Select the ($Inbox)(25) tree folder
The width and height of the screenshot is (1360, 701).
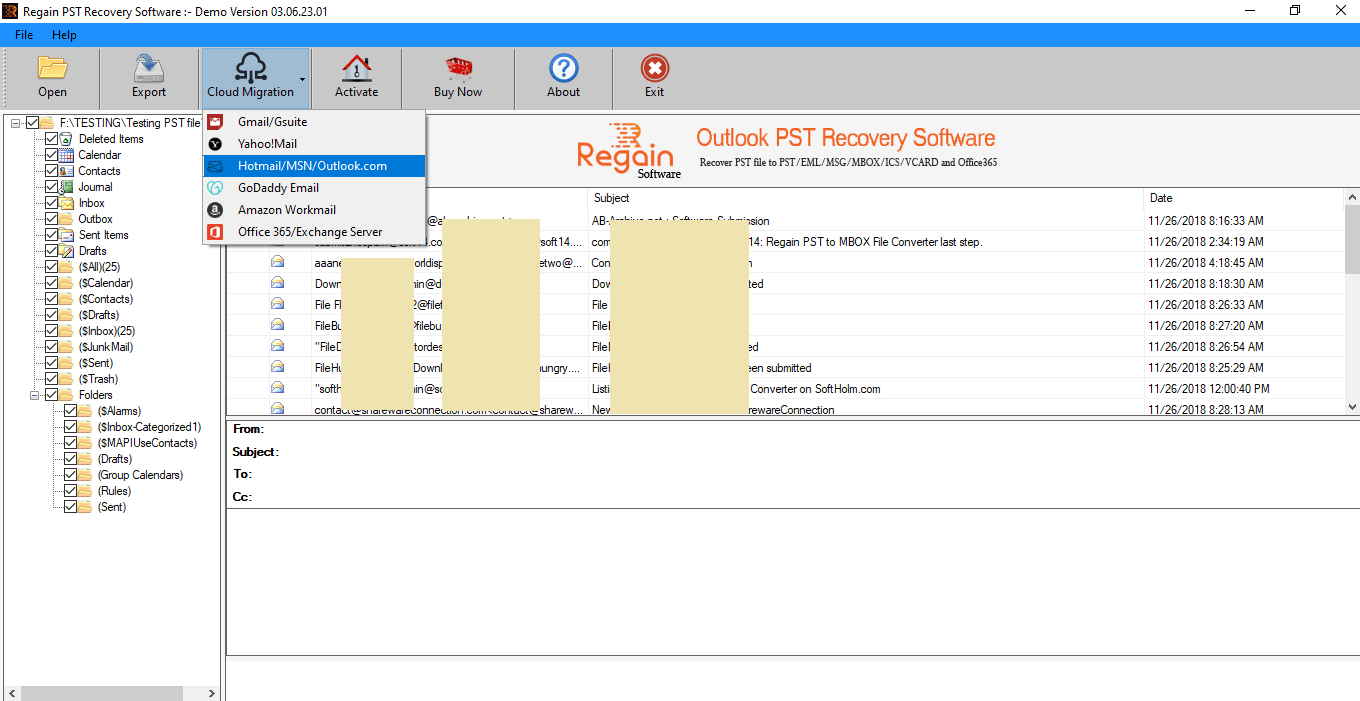click(x=106, y=331)
